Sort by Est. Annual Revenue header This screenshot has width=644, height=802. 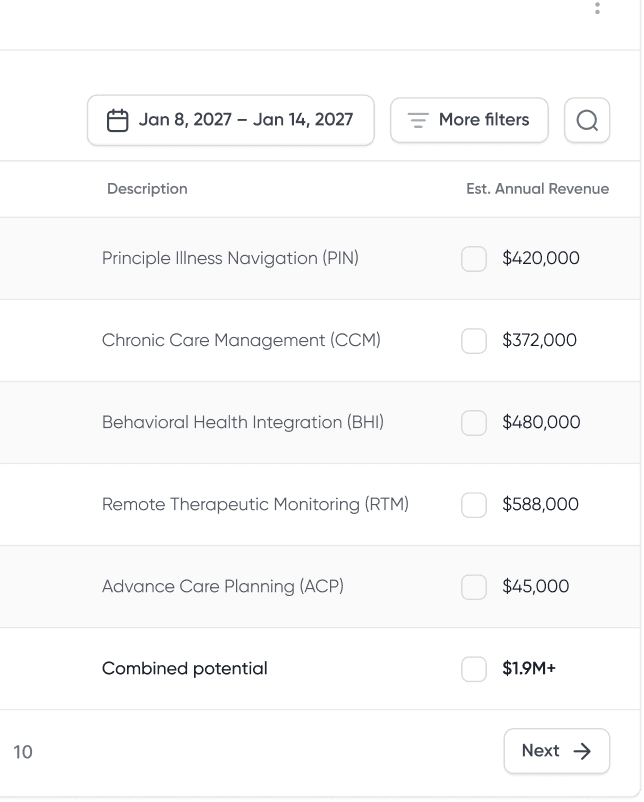537,189
